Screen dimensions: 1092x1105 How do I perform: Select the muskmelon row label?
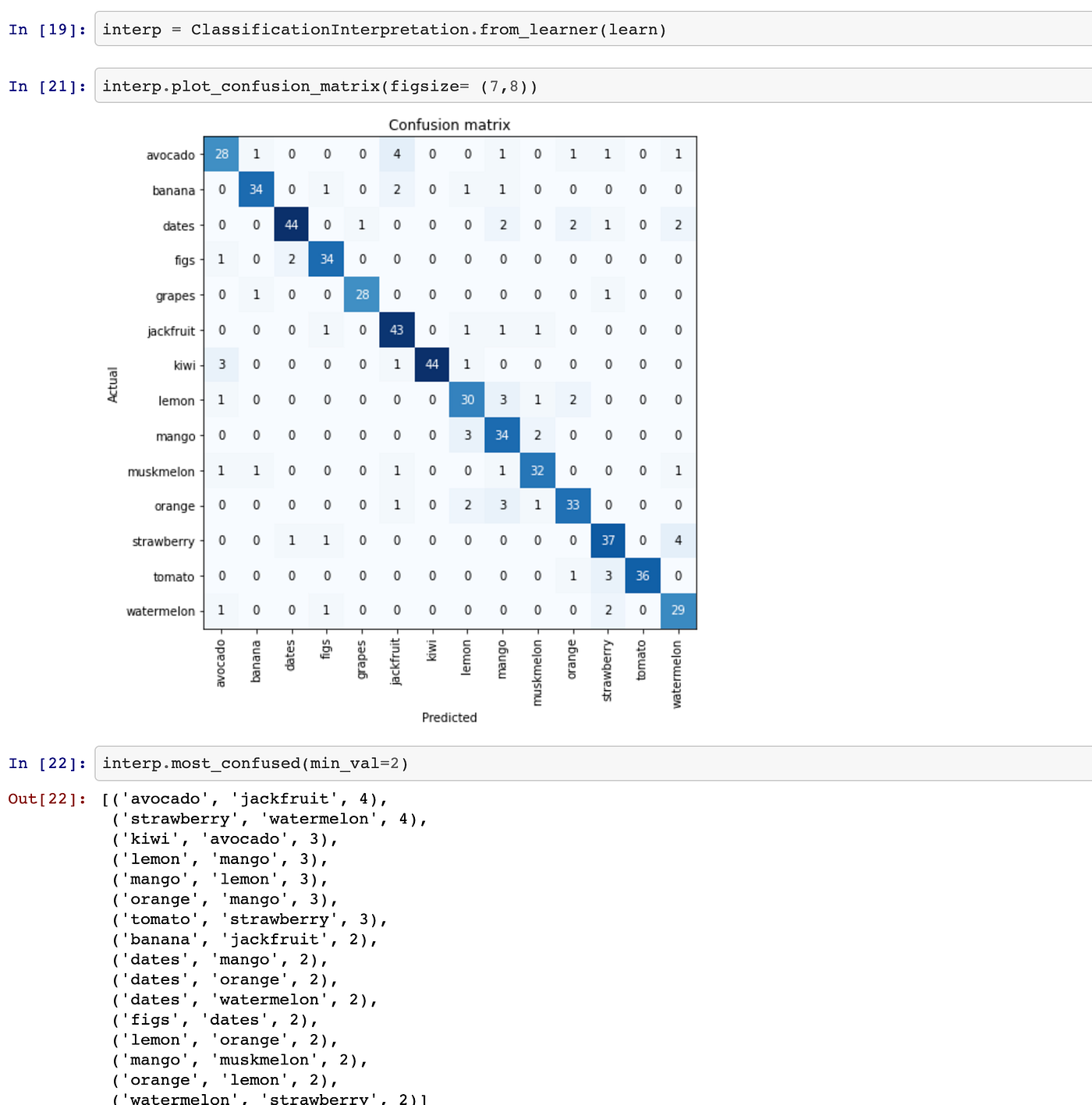tap(161, 471)
